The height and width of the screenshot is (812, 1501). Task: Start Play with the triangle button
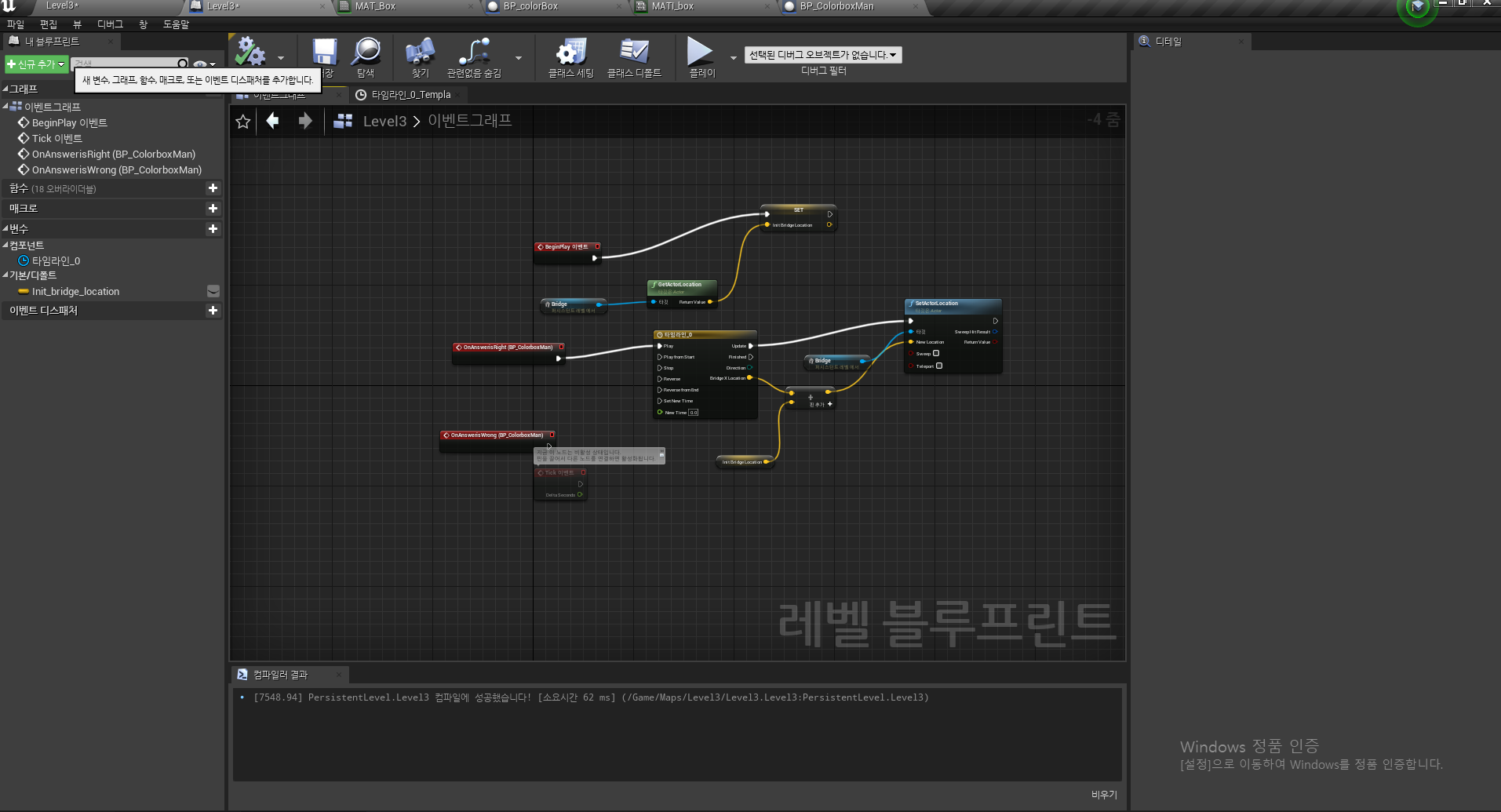pos(699,52)
